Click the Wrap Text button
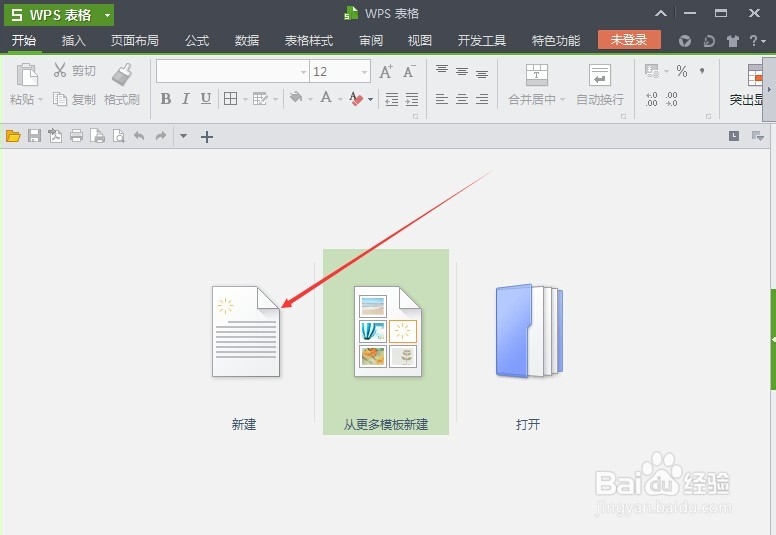This screenshot has width=776, height=535. 600,85
